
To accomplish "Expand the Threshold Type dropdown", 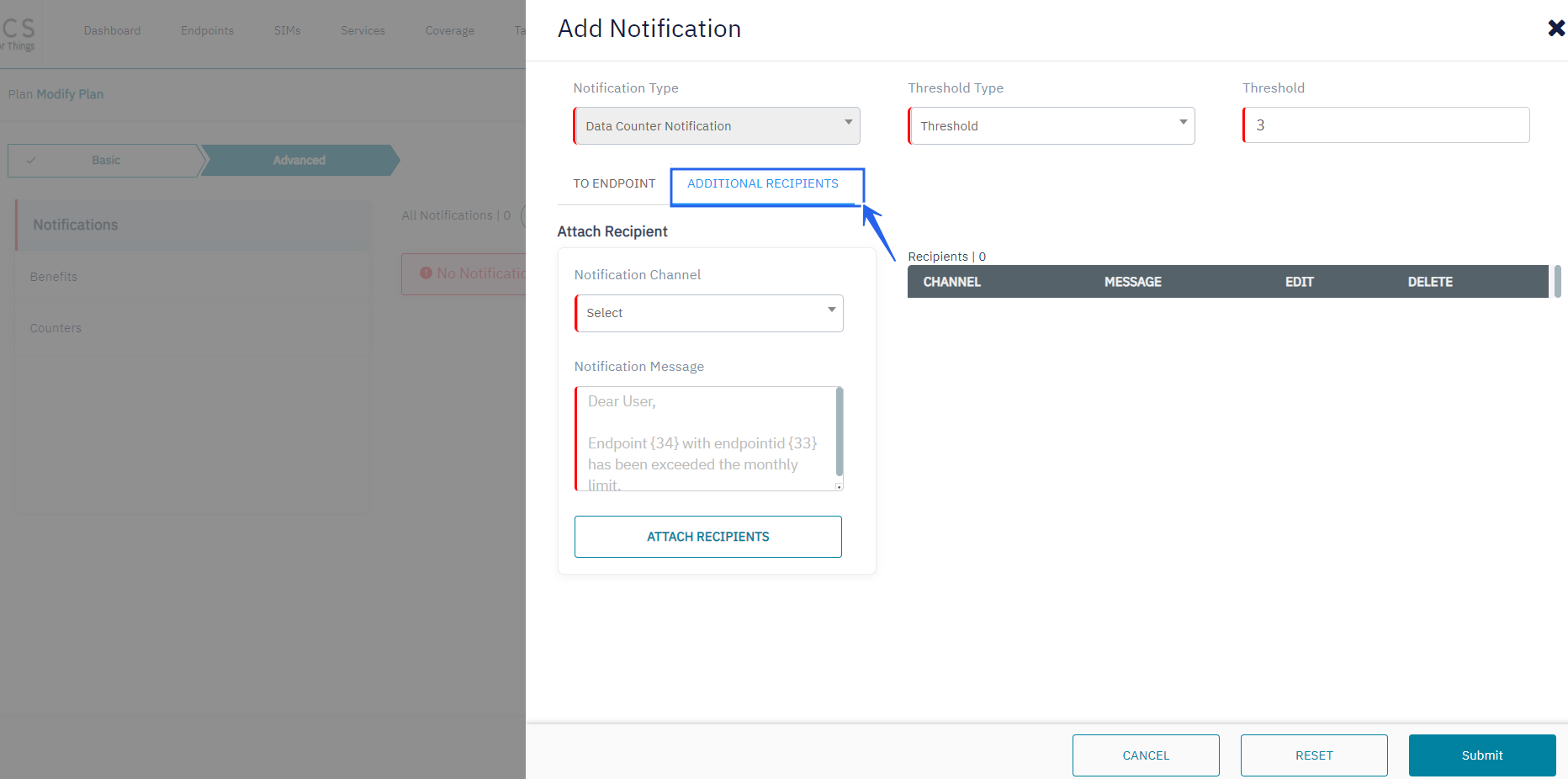I will [1052, 126].
